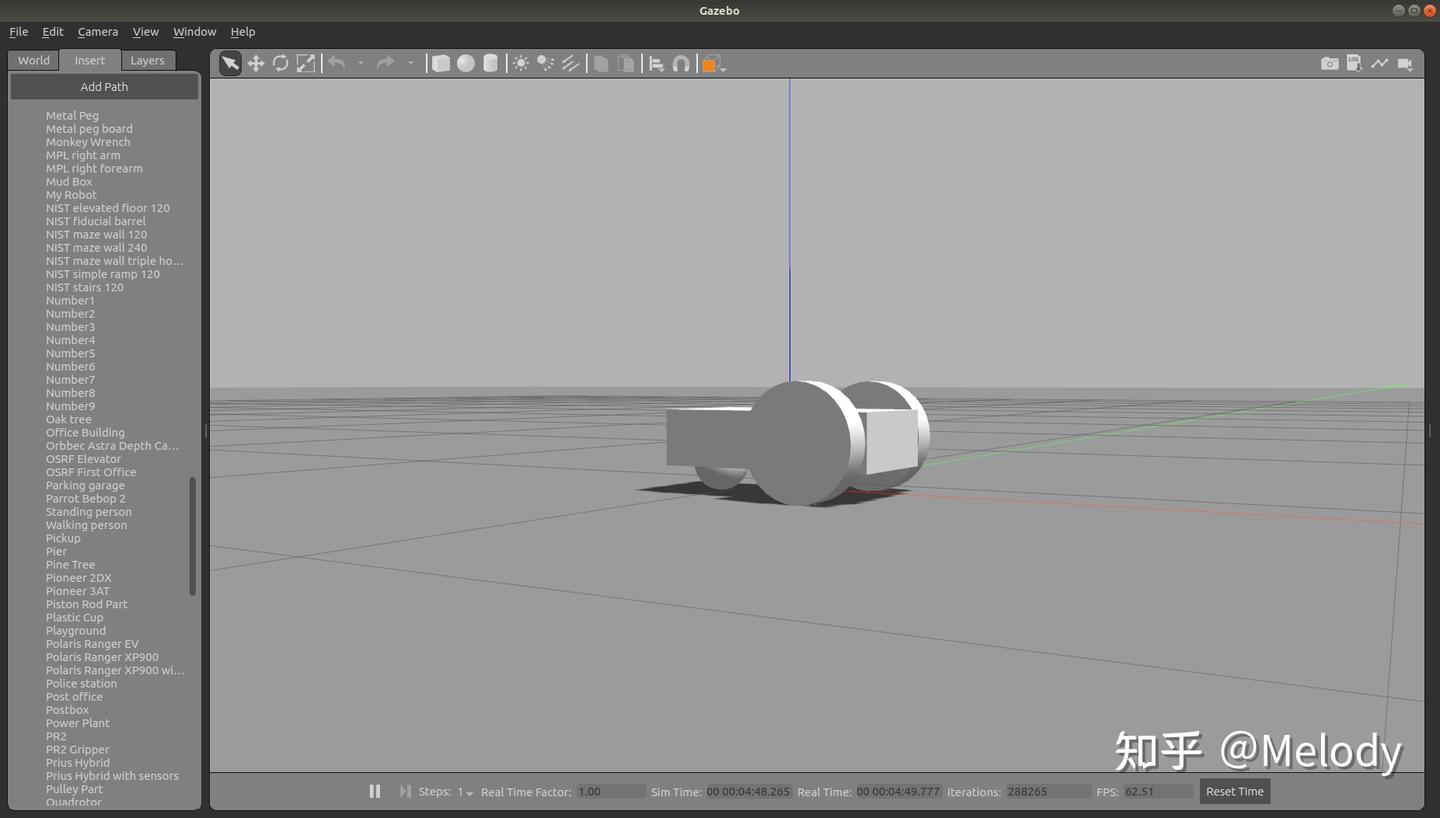This screenshot has width=1440, height=818.
Task: Add a point light source
Action: (521, 64)
